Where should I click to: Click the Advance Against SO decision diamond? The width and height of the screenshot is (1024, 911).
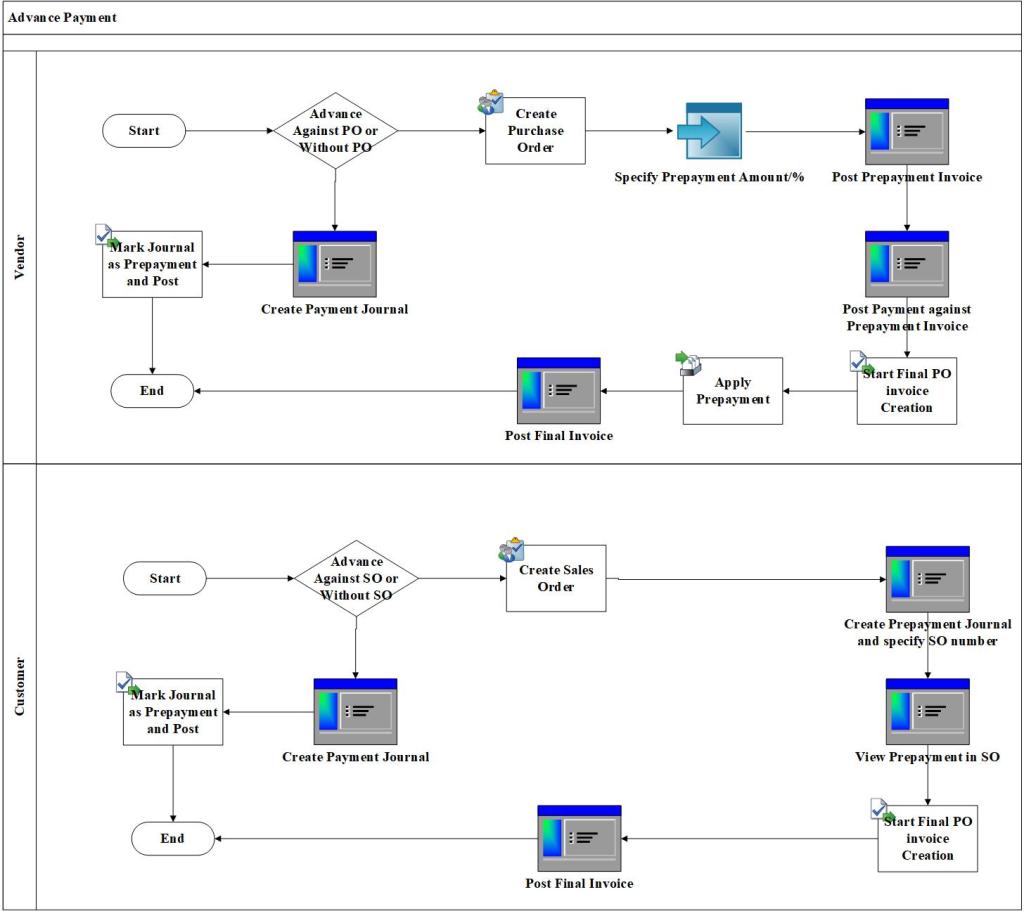click(356, 579)
